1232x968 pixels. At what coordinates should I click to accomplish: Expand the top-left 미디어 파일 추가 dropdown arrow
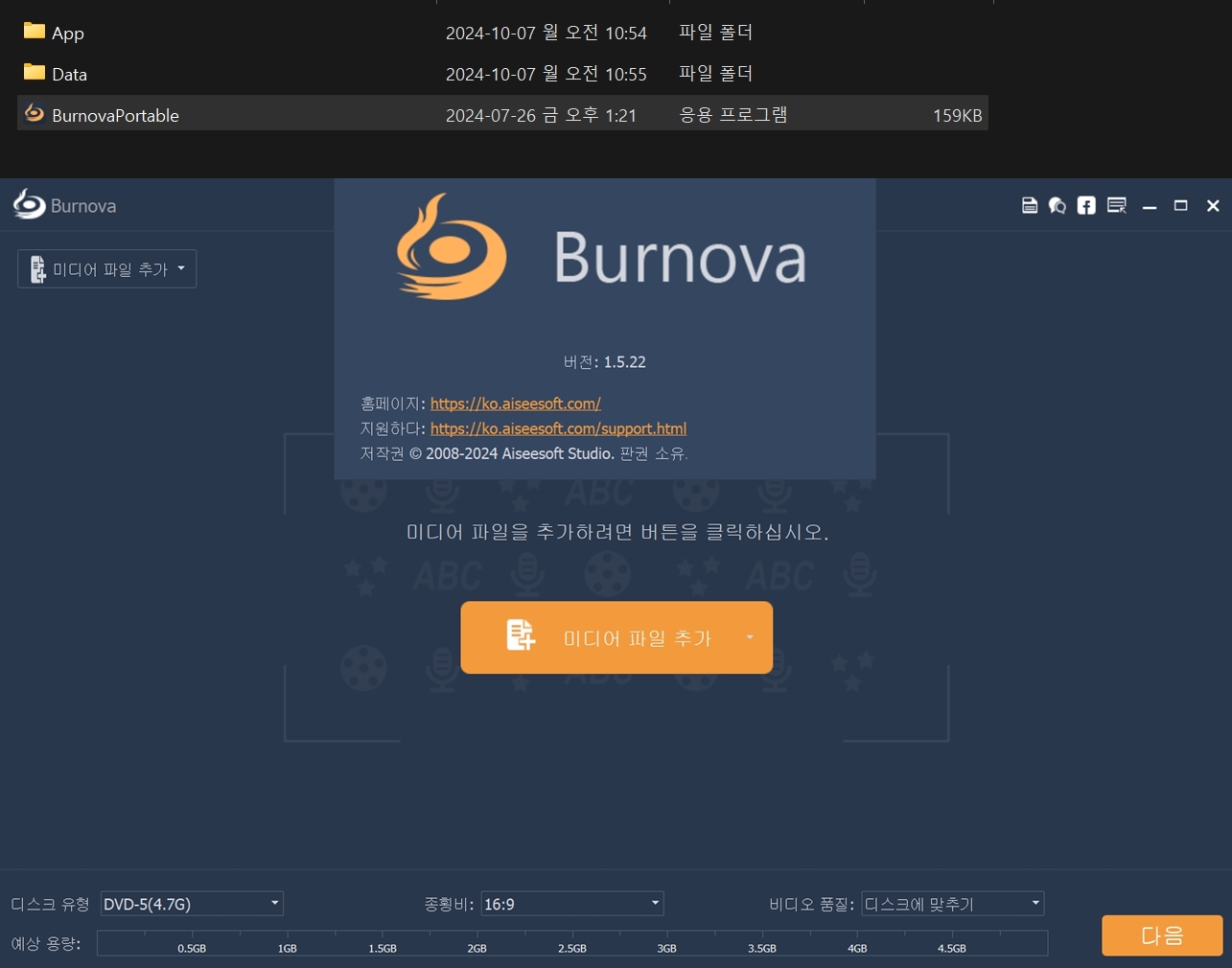(x=181, y=269)
